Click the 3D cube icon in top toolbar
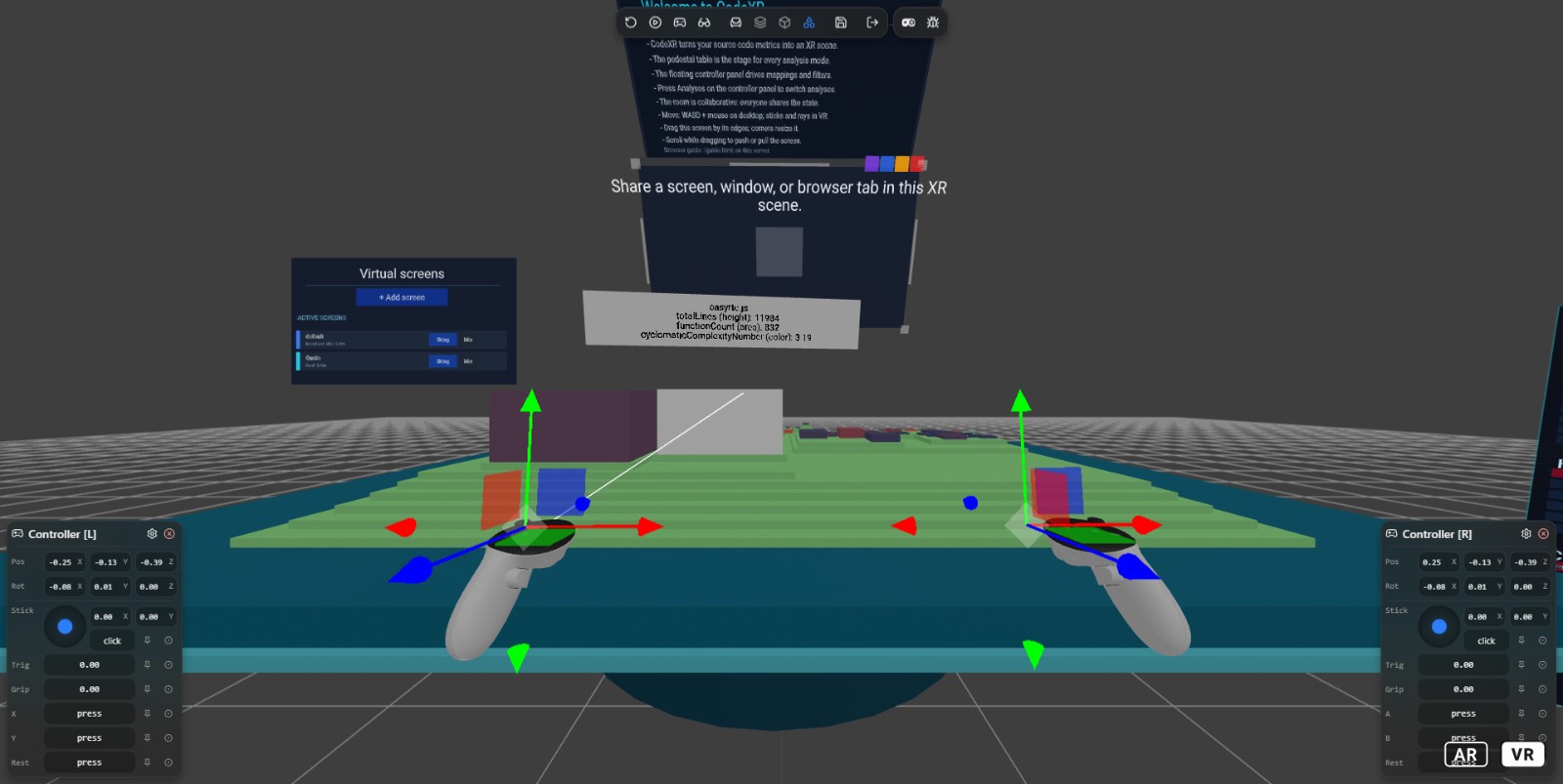The width and height of the screenshot is (1563, 784). pyautogui.click(x=784, y=22)
